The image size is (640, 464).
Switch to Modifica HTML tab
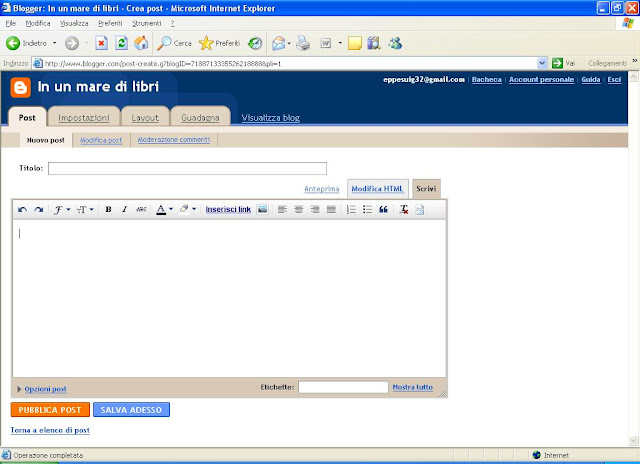(378, 189)
